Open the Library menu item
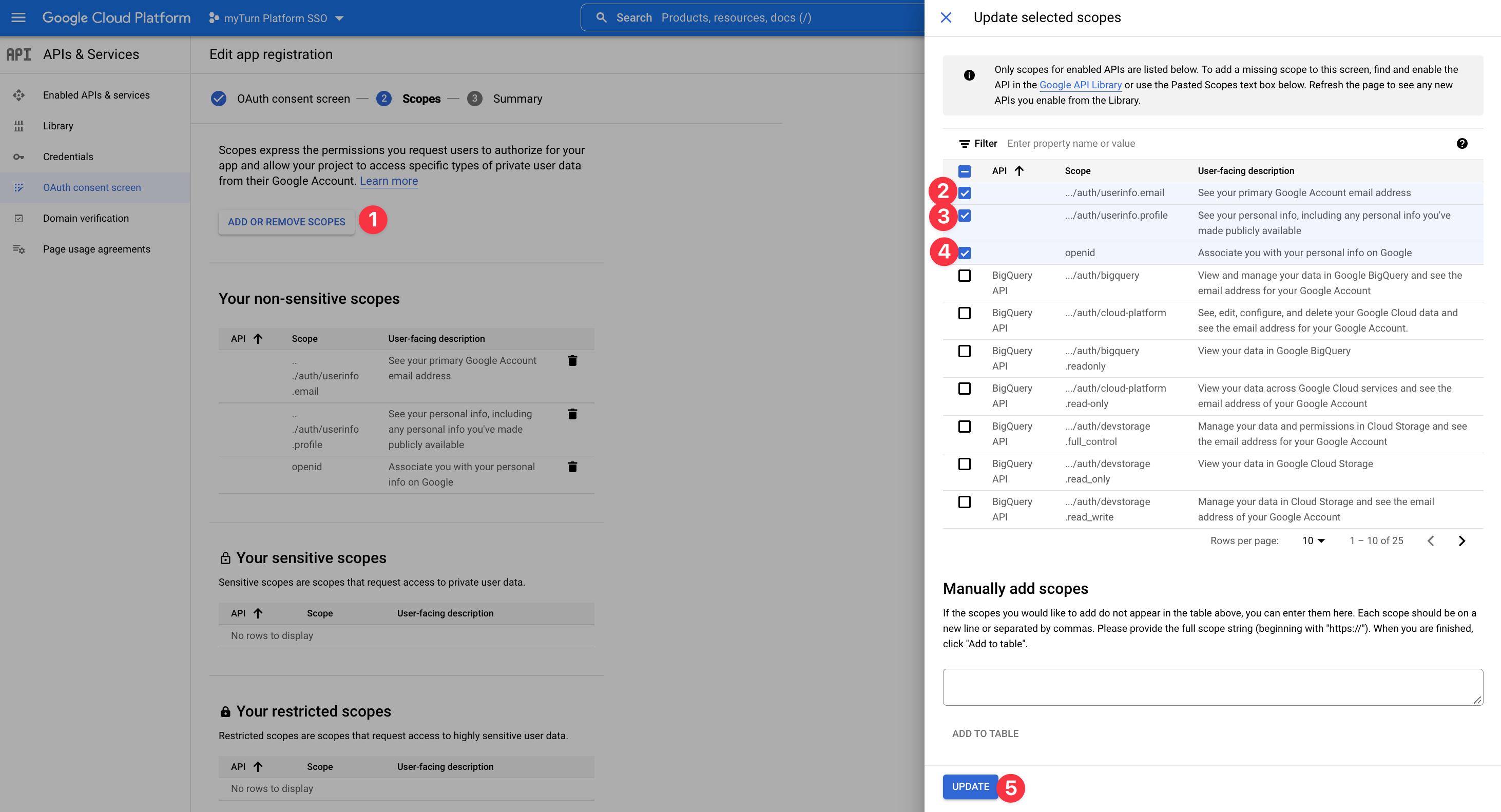Screen dimensions: 1501x812 95,126
